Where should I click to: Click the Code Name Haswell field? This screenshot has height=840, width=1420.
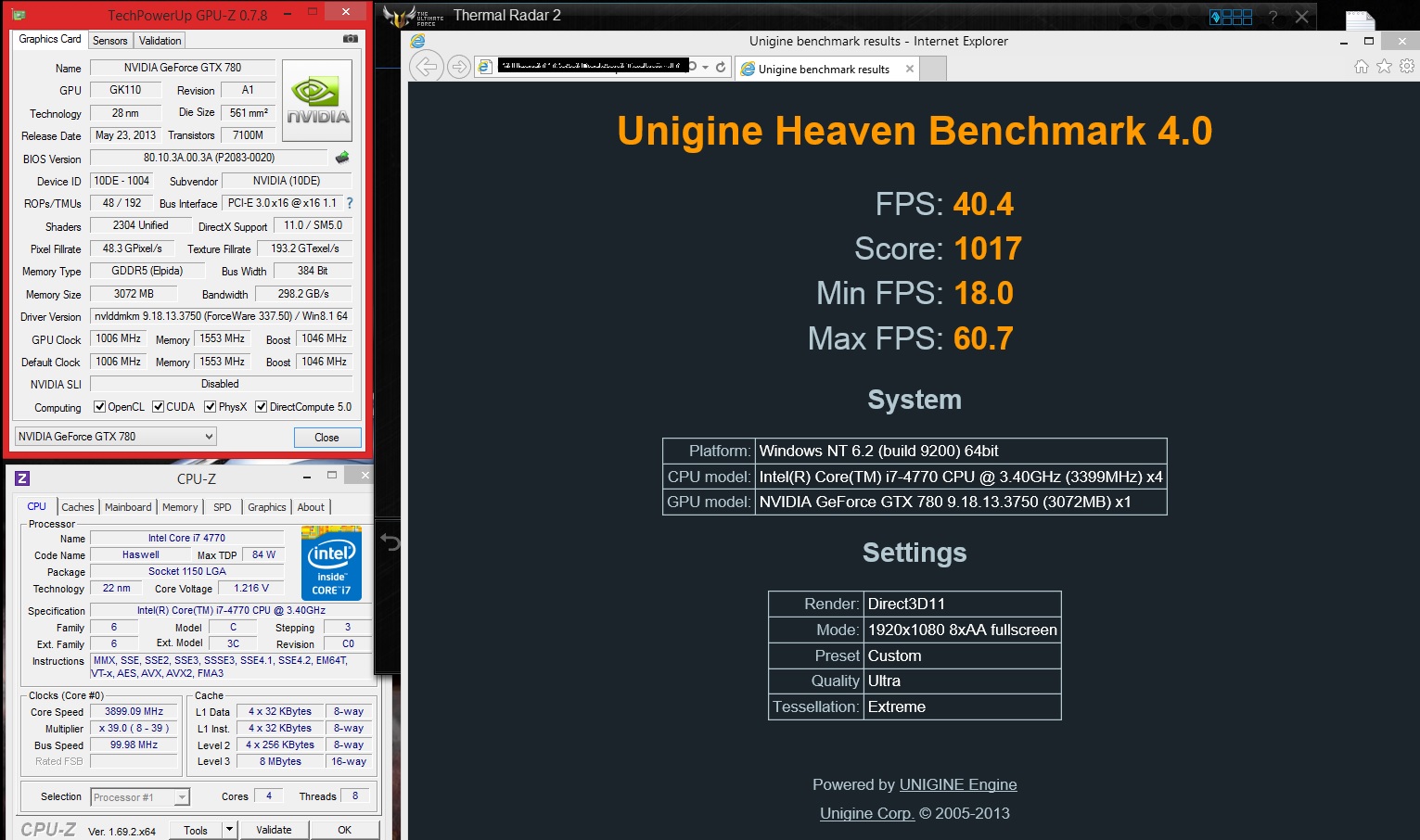141,555
